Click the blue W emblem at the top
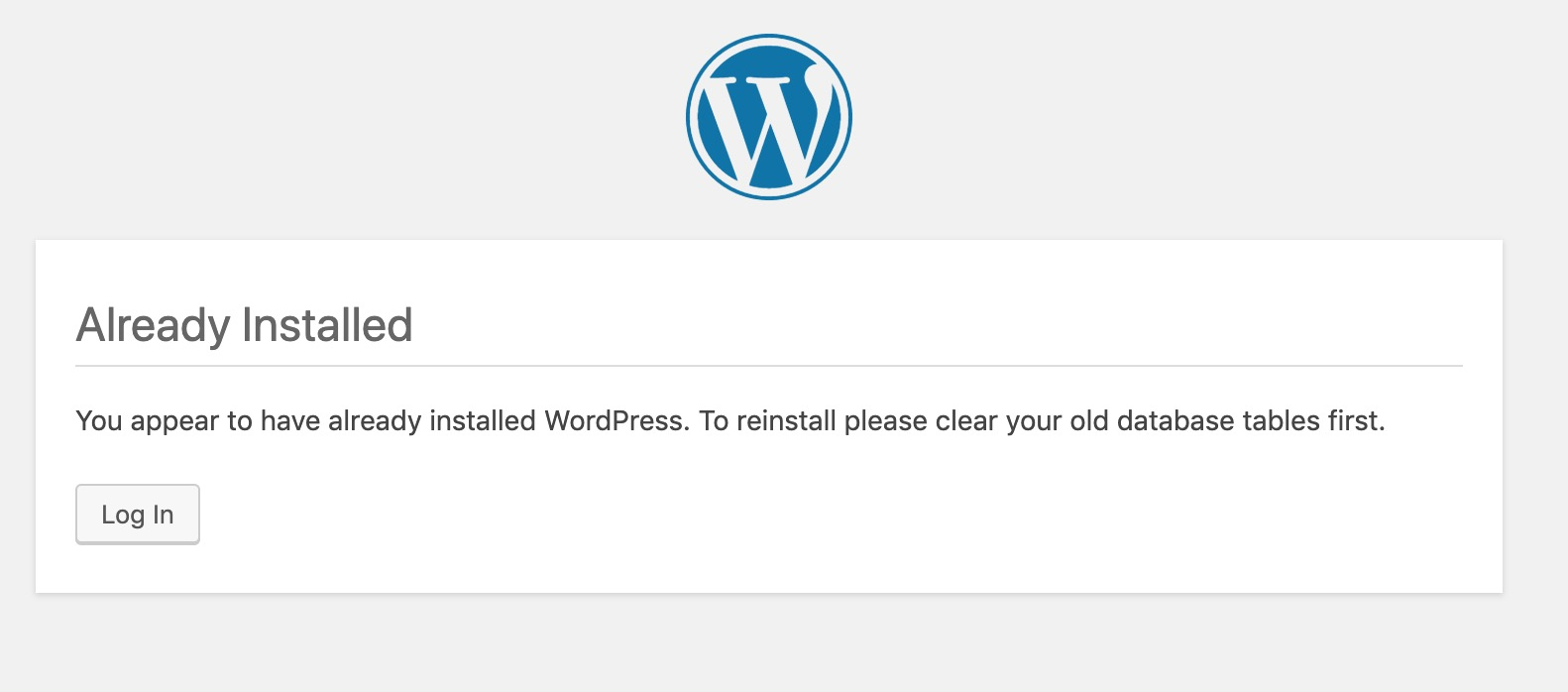This screenshot has height=692, width=1568. 768,117
